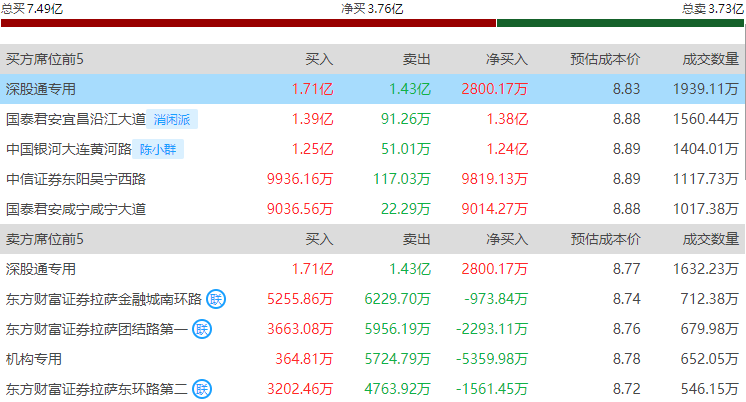Click net buy value 9819.13万

495,179
